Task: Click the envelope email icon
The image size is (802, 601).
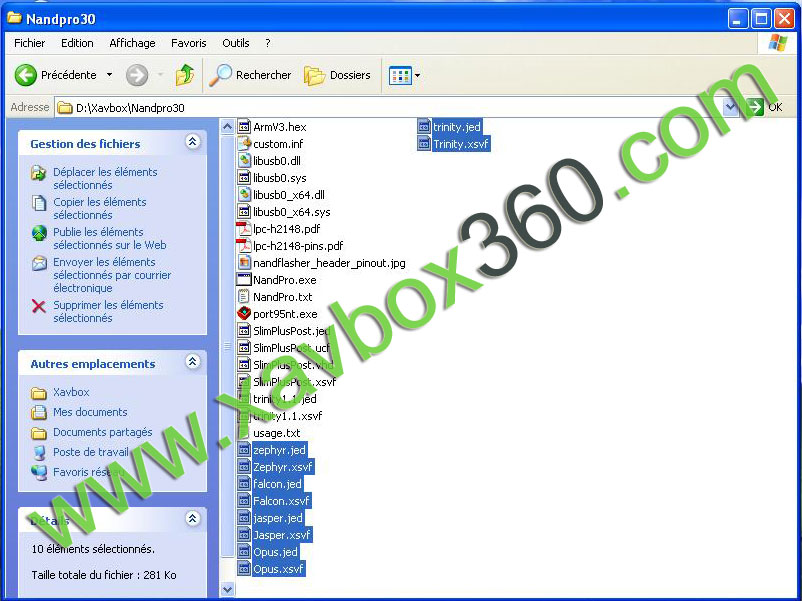Action: (39, 263)
